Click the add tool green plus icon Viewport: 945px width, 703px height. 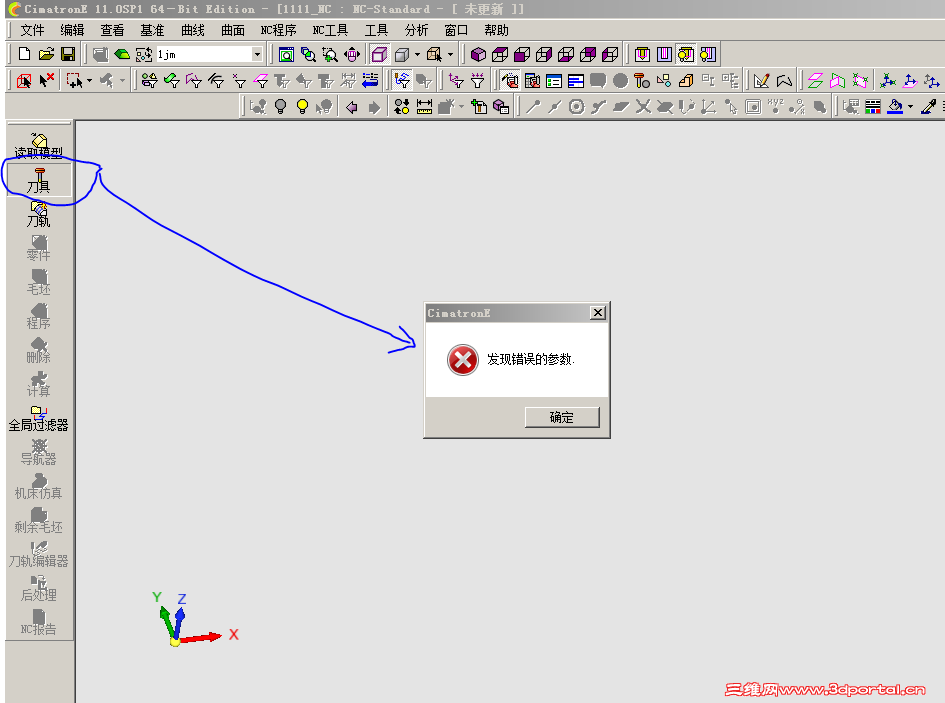[x=479, y=107]
